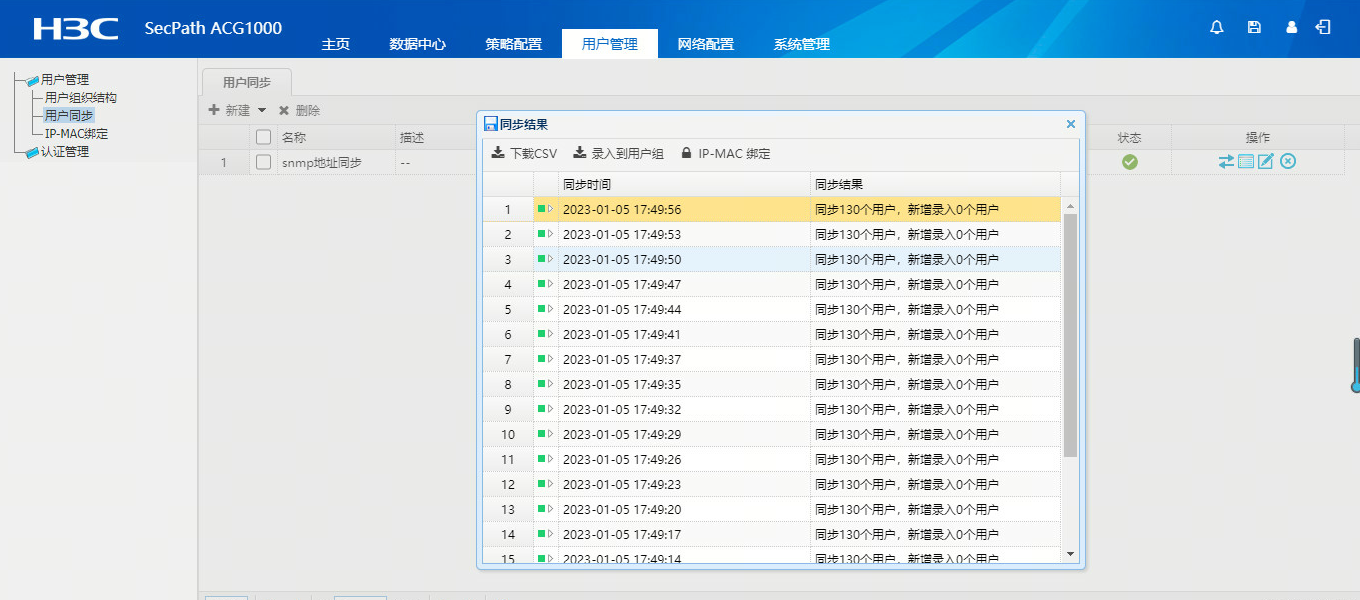Screen dimensions: 1360x600
Task: Click the logout icon in header
Action: 1323,27
